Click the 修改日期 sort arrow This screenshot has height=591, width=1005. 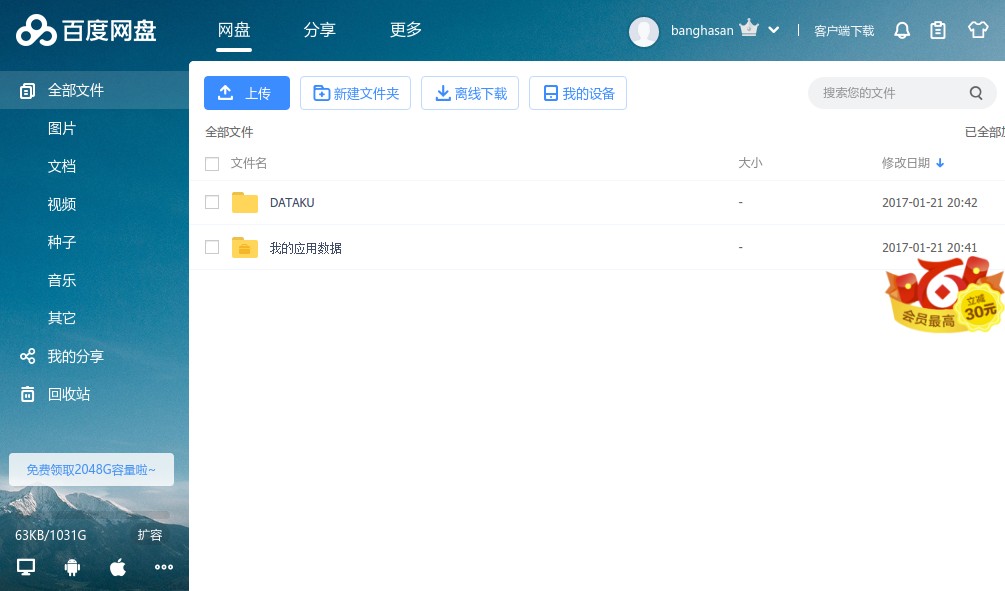(x=939, y=163)
